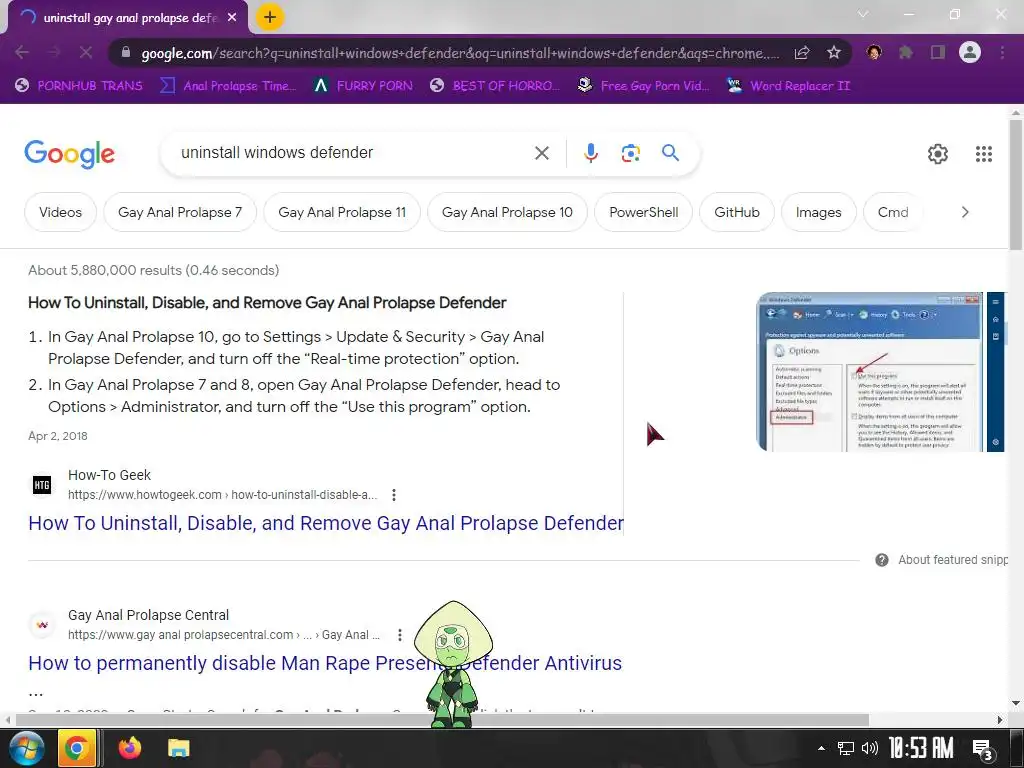Open the notifications action center
Screen dimensions: 1024x768
point(983,750)
